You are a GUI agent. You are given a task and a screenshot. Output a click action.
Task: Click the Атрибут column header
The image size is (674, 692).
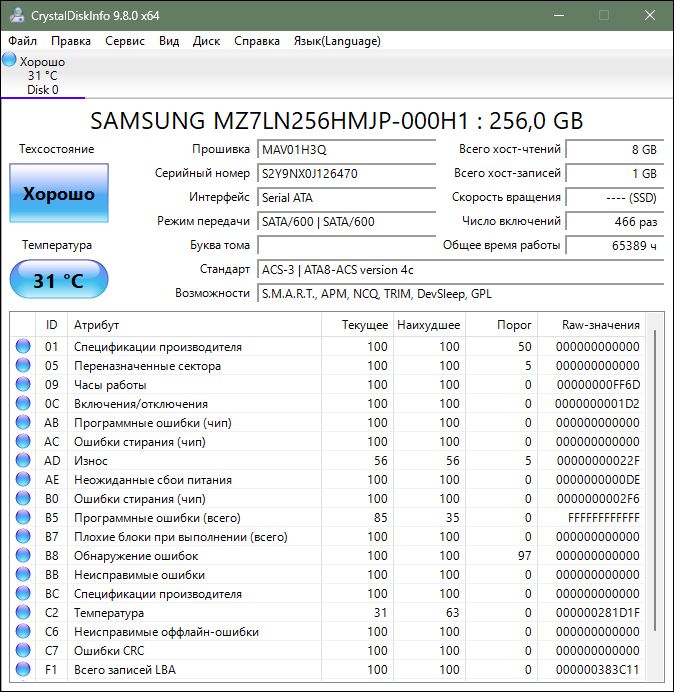(194, 325)
